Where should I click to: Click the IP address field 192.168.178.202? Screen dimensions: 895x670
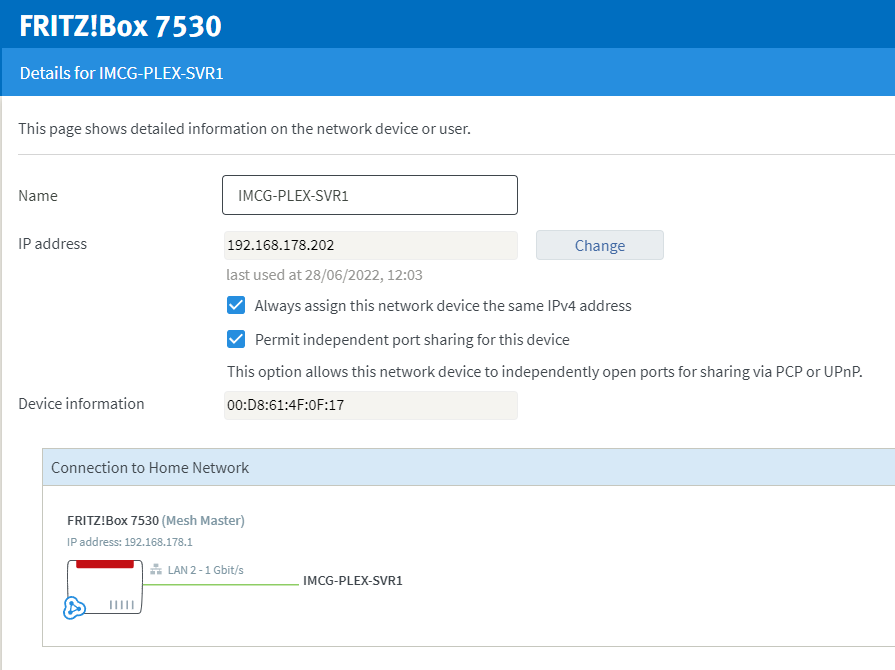click(370, 245)
